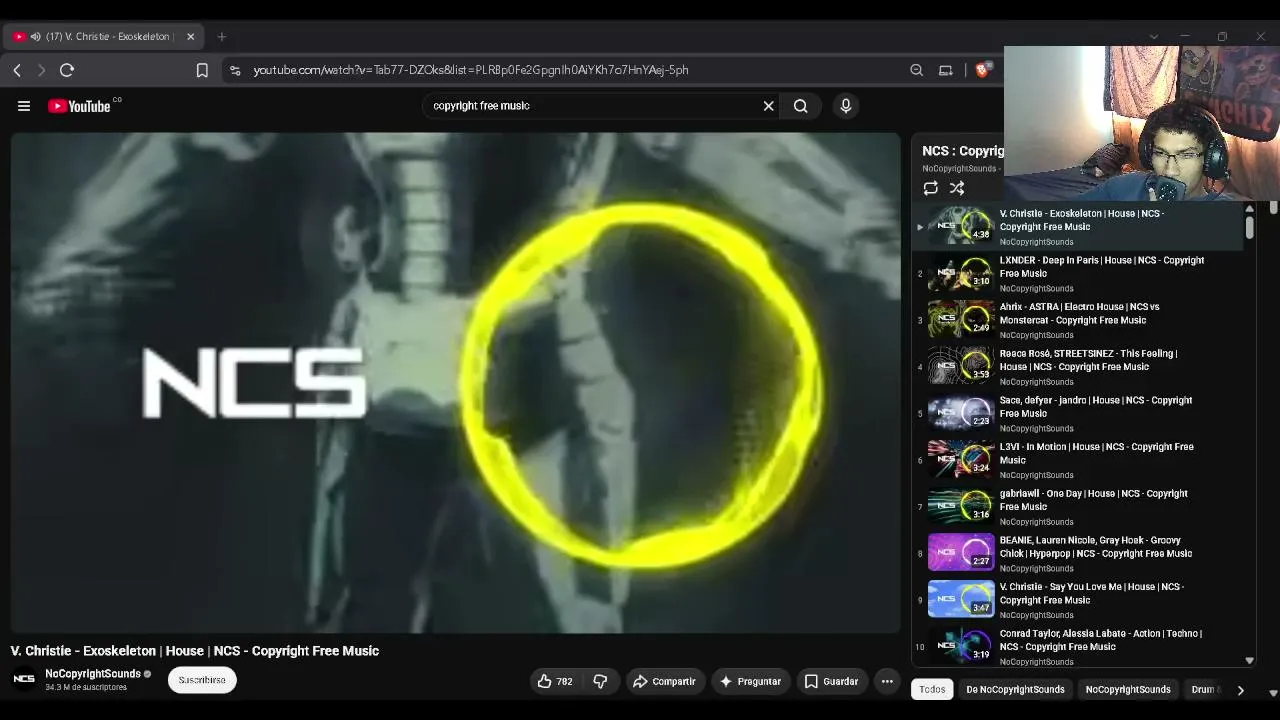
Task: Show more filter chips with right arrow
Action: pyautogui.click(x=1240, y=690)
